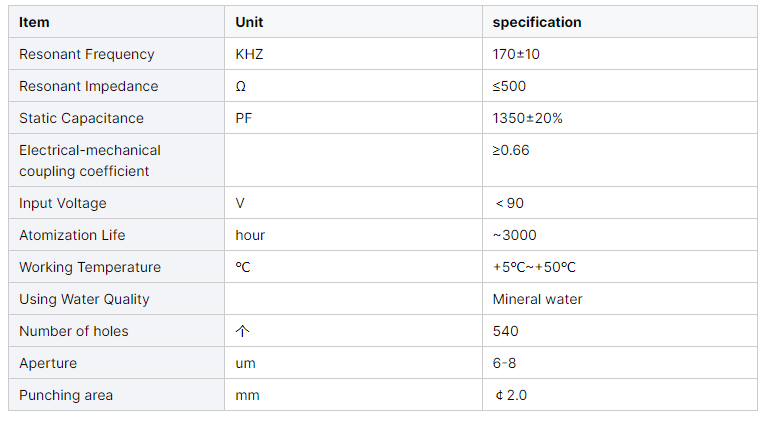The image size is (773, 422).
Task: Click the Item column header
Action: (34, 22)
